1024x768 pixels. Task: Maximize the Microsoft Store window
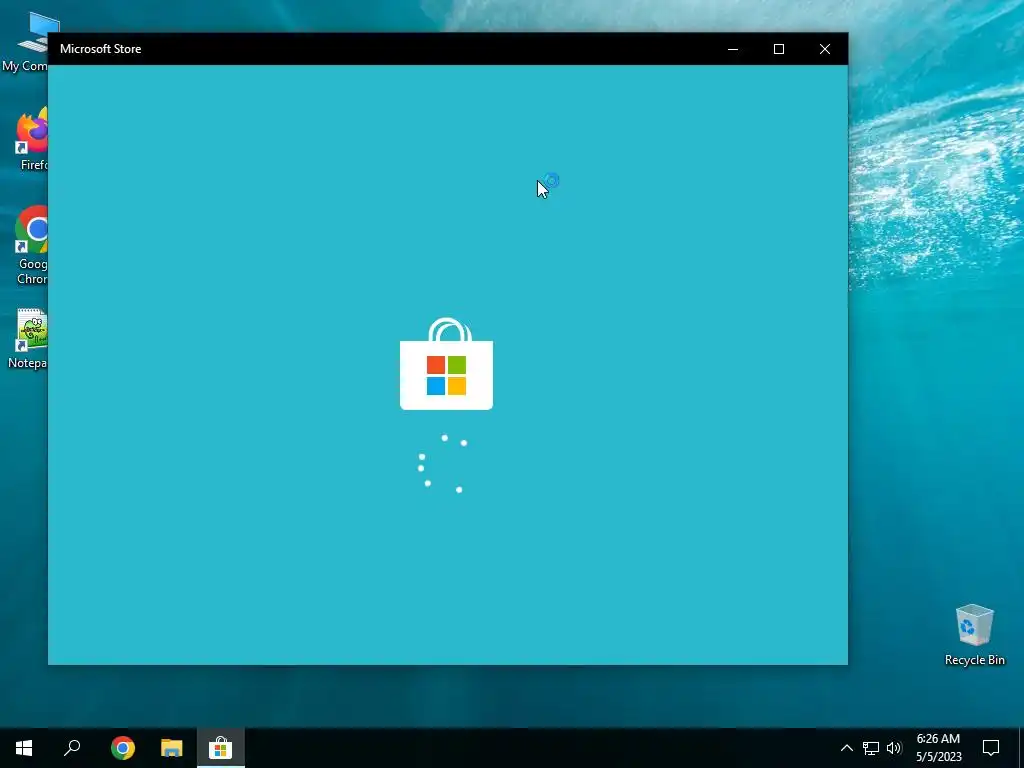[778, 49]
